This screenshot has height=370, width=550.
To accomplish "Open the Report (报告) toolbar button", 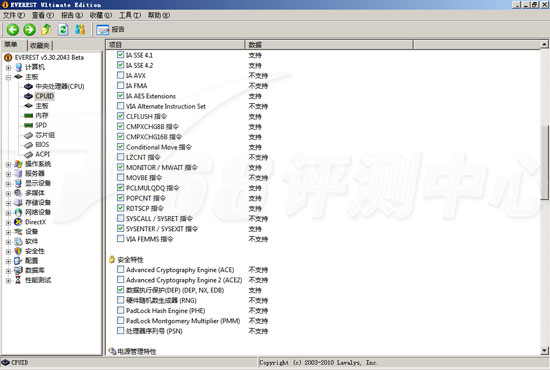I will (x=110, y=30).
